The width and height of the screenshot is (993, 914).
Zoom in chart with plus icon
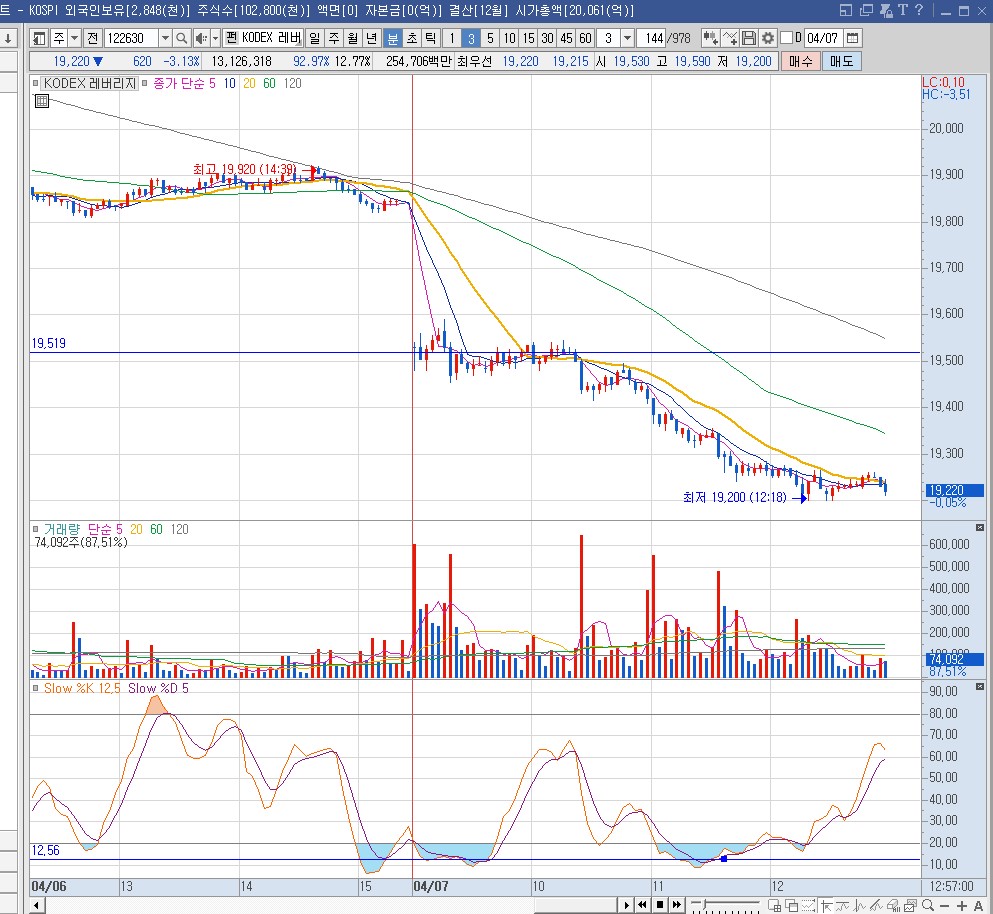coord(962,906)
